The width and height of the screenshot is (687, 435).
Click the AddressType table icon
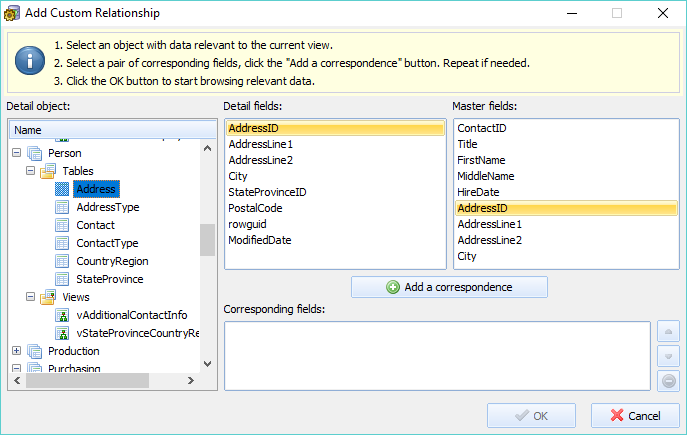tap(62, 207)
